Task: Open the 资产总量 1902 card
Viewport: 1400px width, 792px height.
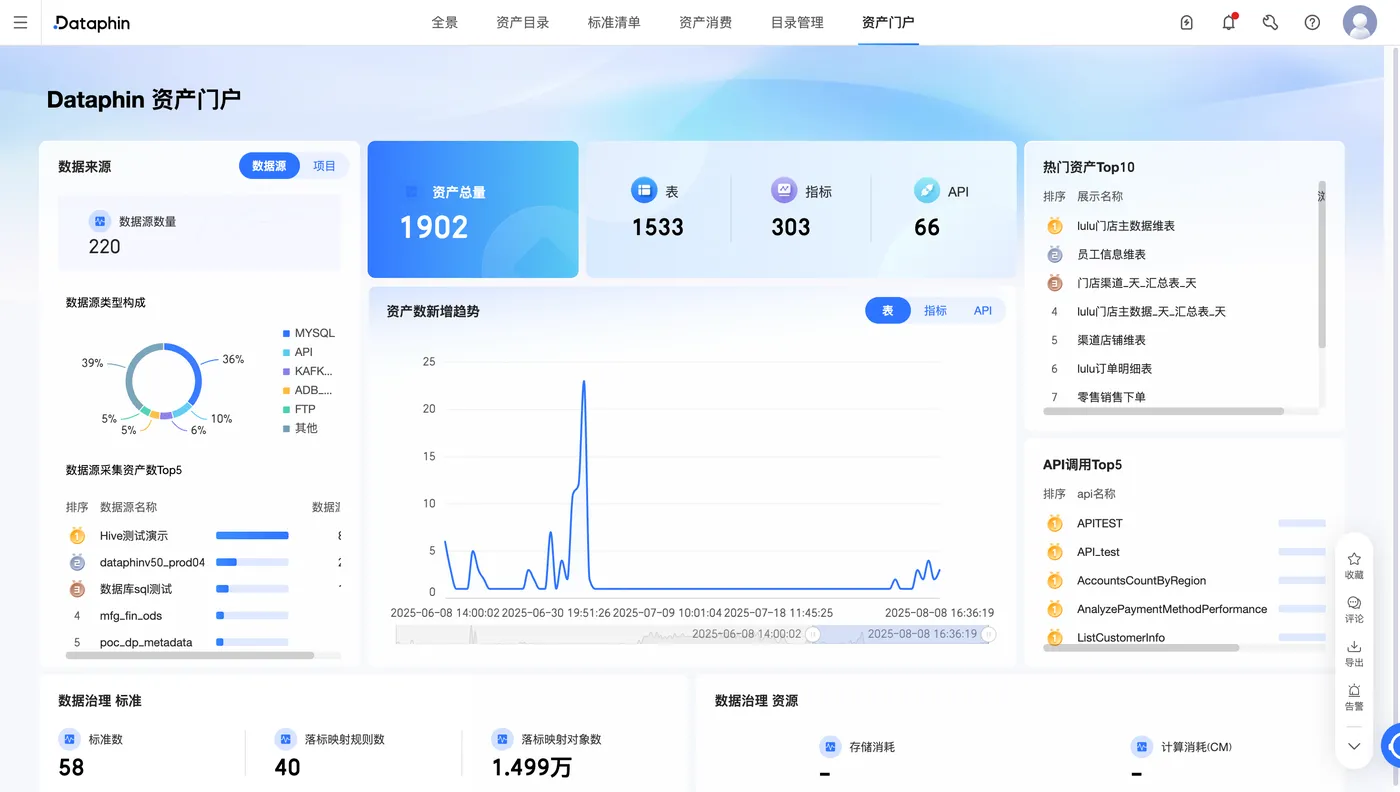Action: tap(473, 209)
